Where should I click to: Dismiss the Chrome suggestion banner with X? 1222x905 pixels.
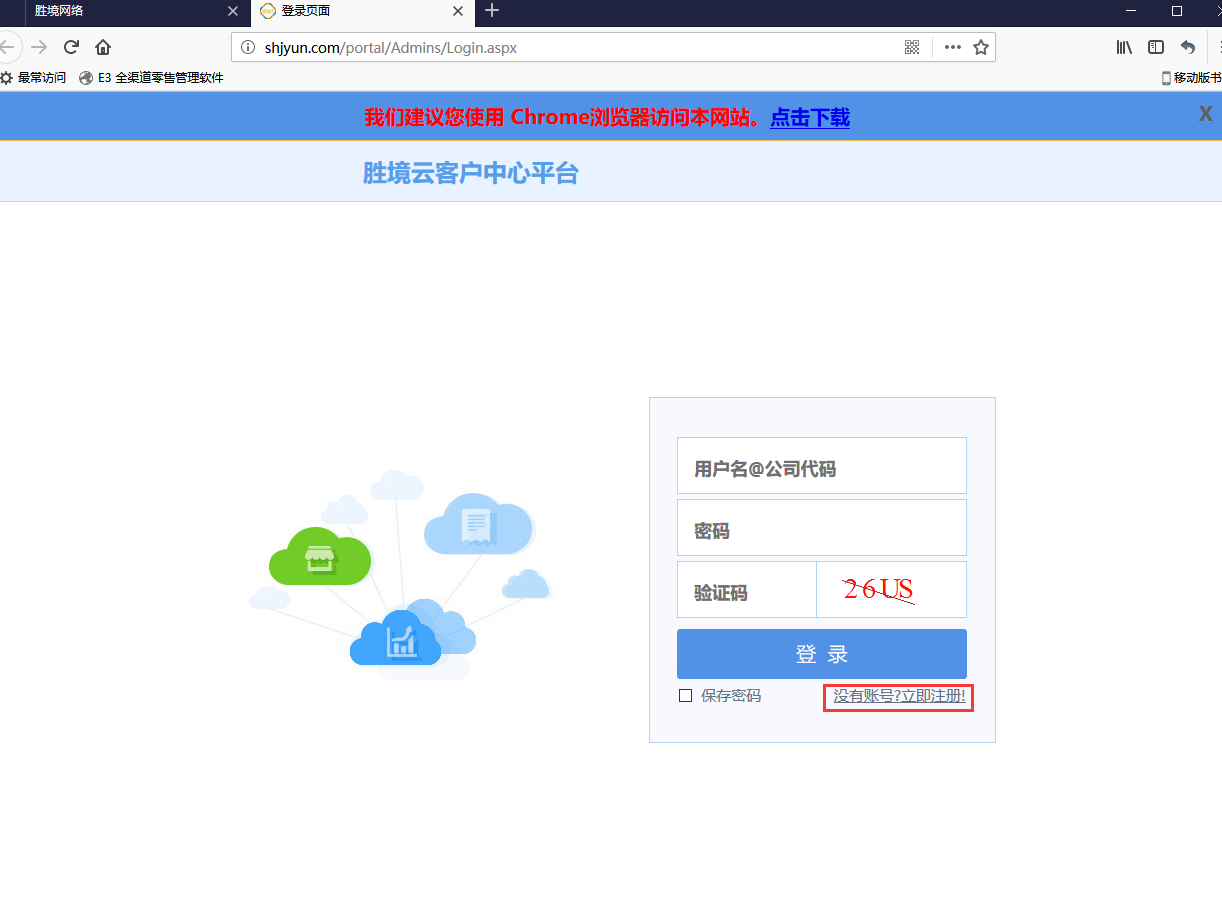point(1206,114)
